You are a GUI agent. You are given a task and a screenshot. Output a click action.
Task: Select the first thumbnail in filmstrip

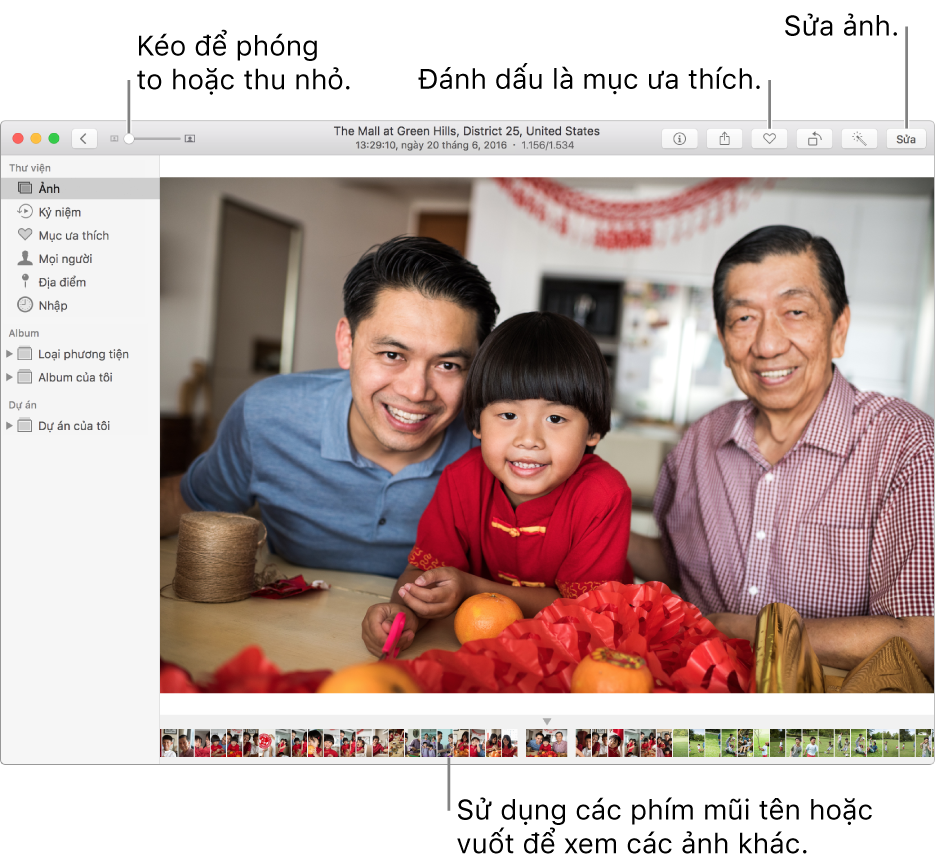pyautogui.click(x=168, y=743)
